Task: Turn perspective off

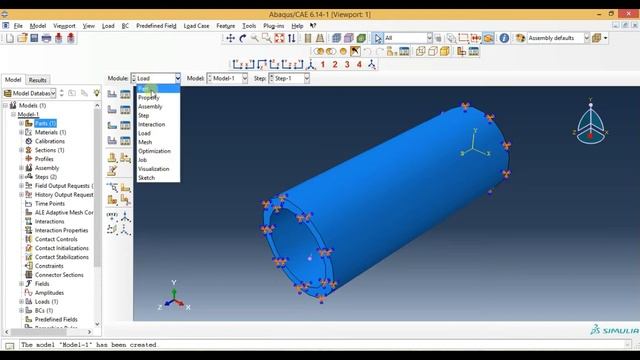Action: 308,38
